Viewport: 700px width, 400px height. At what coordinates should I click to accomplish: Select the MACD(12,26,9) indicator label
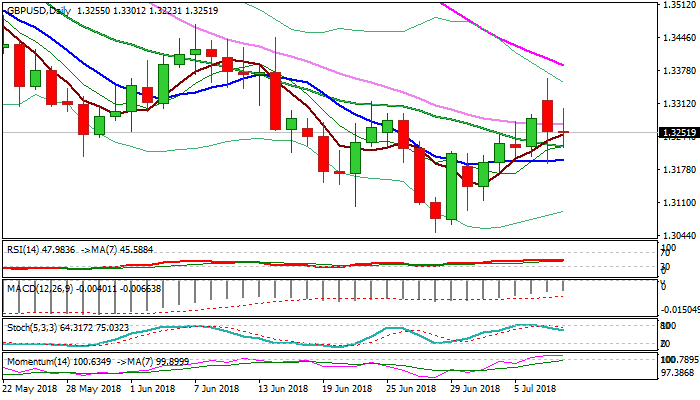[x=40, y=289]
